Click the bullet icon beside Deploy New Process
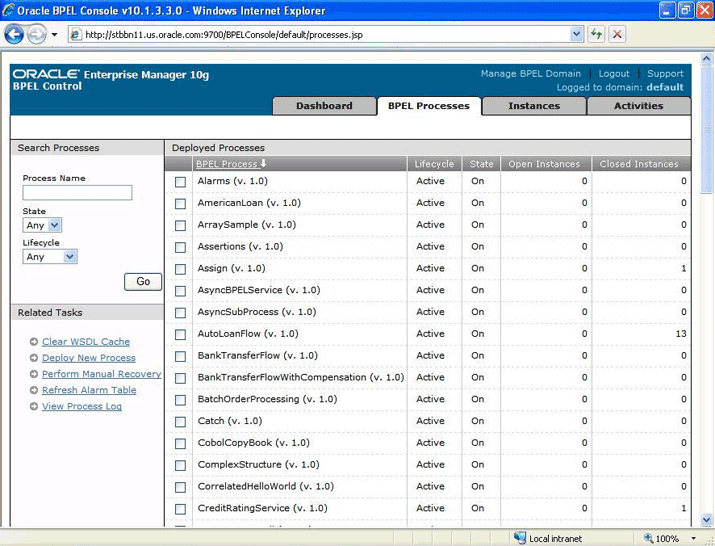715x546 pixels. coord(34,358)
